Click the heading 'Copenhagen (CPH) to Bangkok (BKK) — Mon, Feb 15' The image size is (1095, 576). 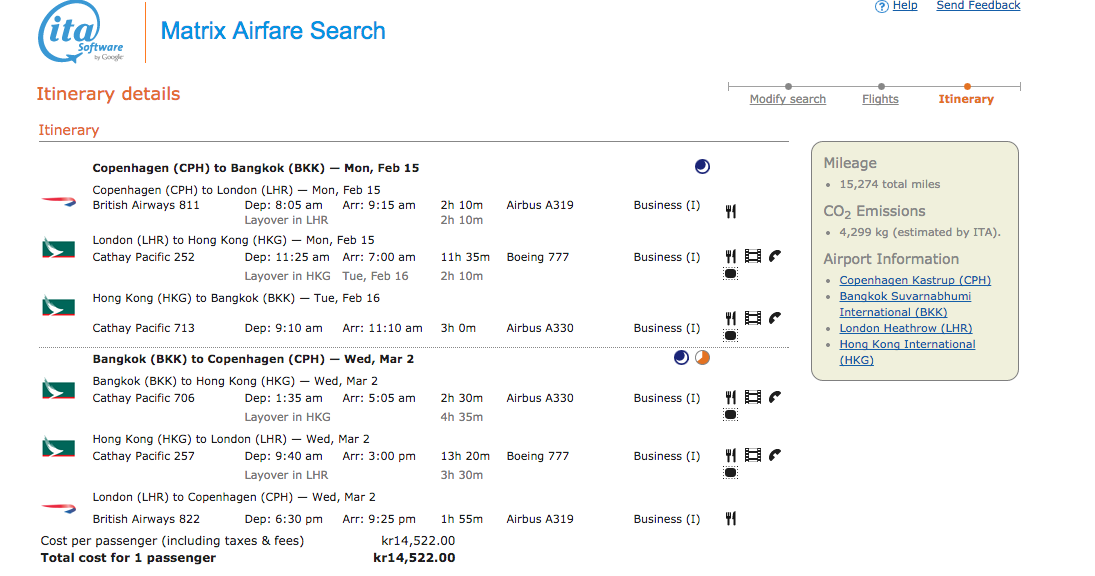(256, 168)
